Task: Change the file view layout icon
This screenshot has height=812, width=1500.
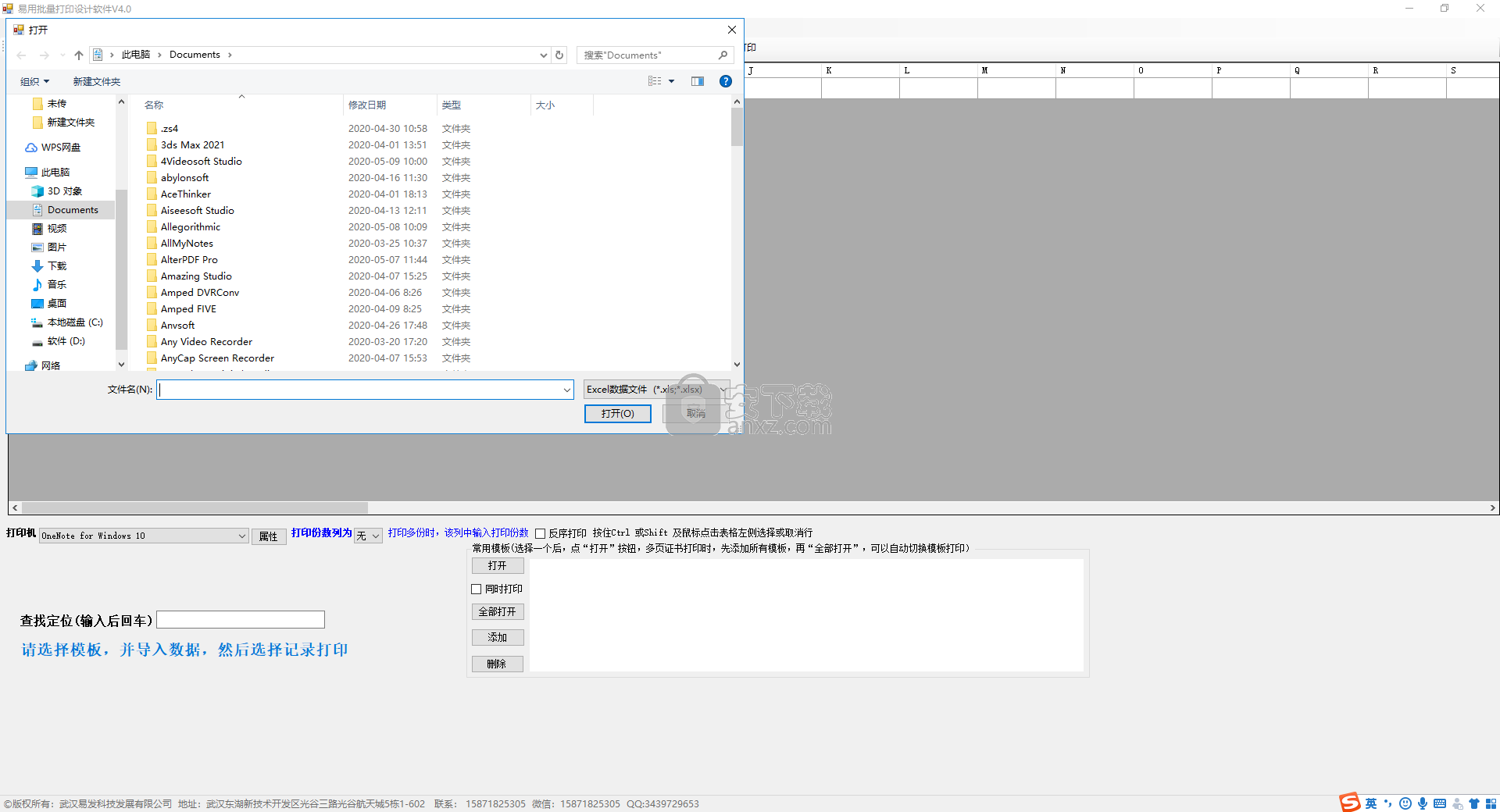Action: [655, 81]
